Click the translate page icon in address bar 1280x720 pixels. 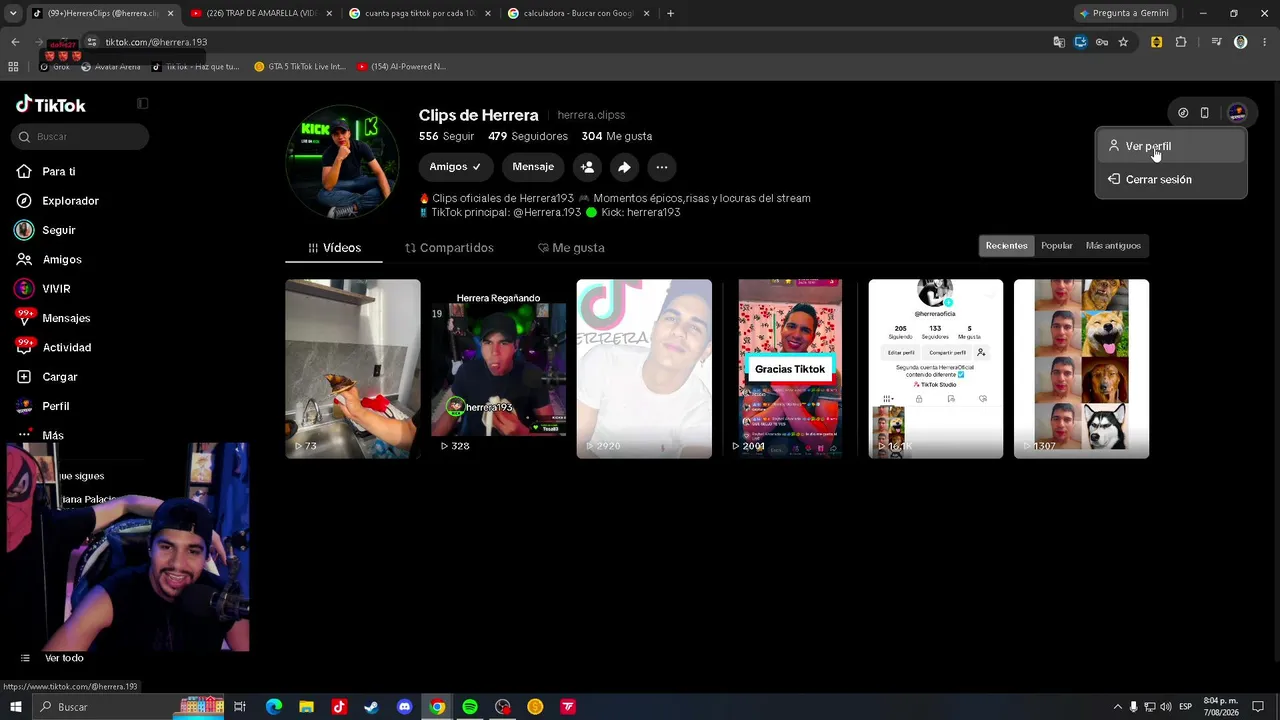[x=1059, y=42]
